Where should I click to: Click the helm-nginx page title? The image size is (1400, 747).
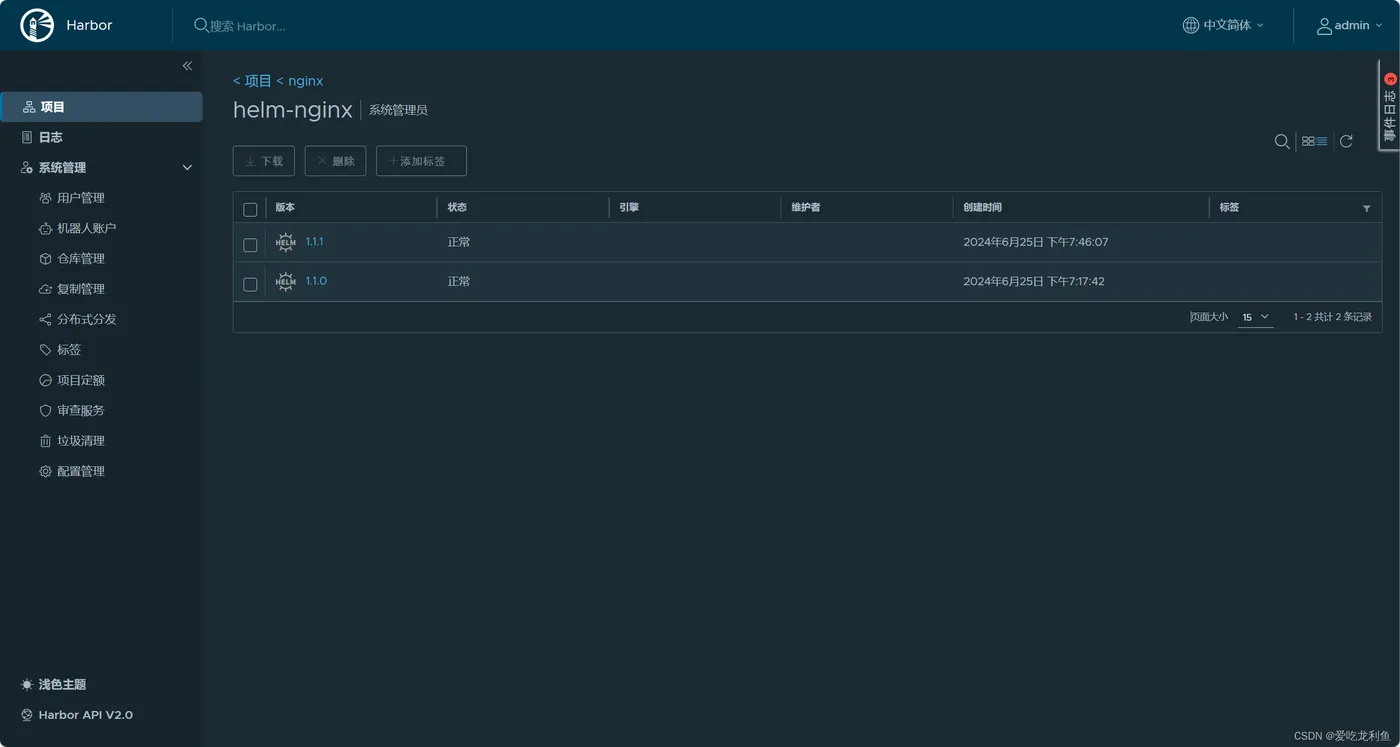pos(293,110)
